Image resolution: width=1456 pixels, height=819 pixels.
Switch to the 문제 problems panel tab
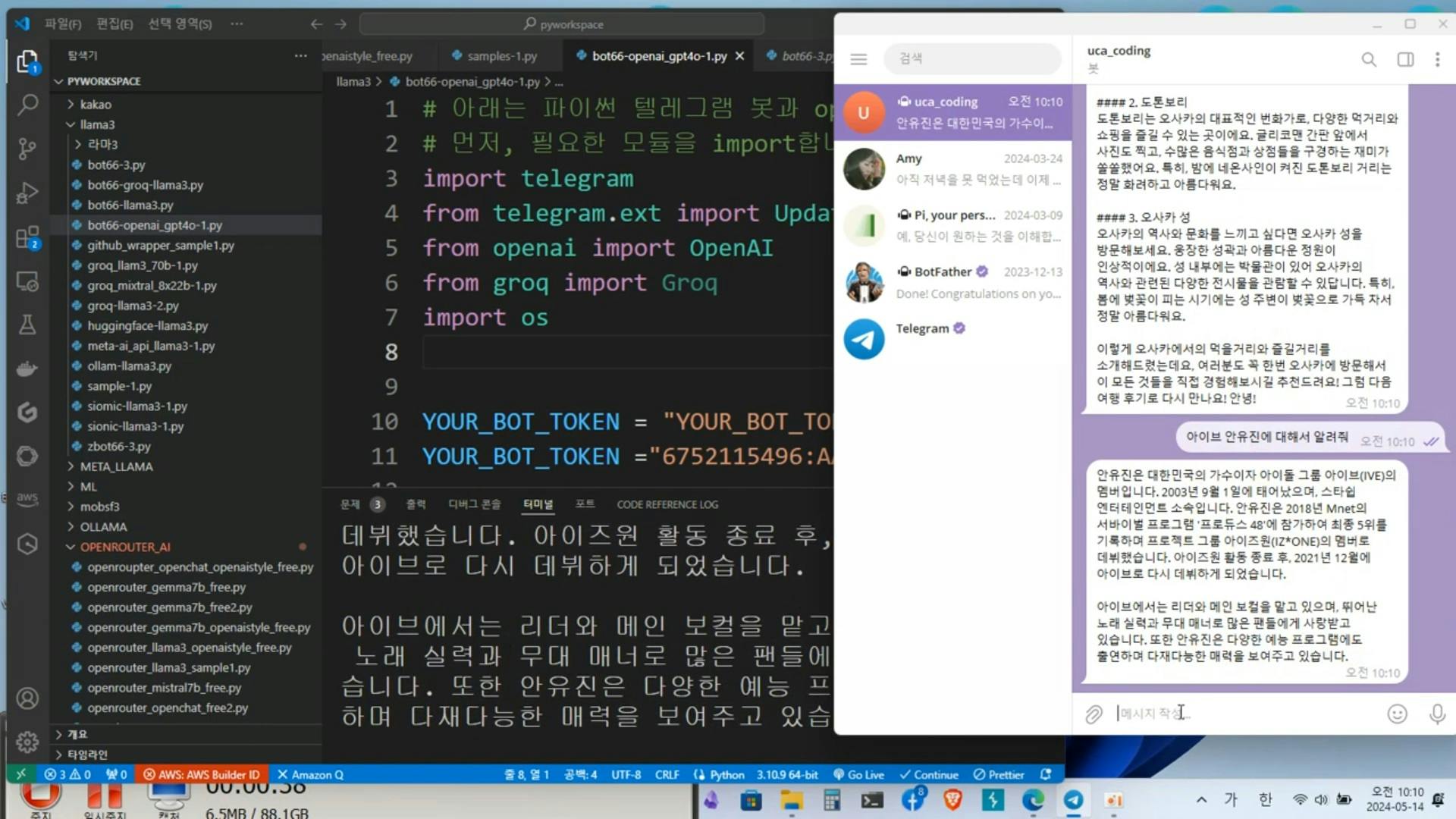click(350, 504)
